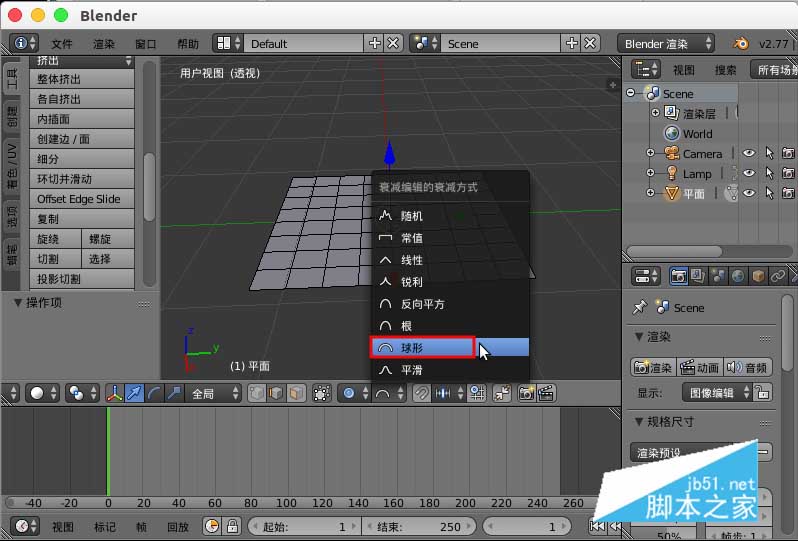
Task: Click the 结束 end frame field
Action: 405,526
